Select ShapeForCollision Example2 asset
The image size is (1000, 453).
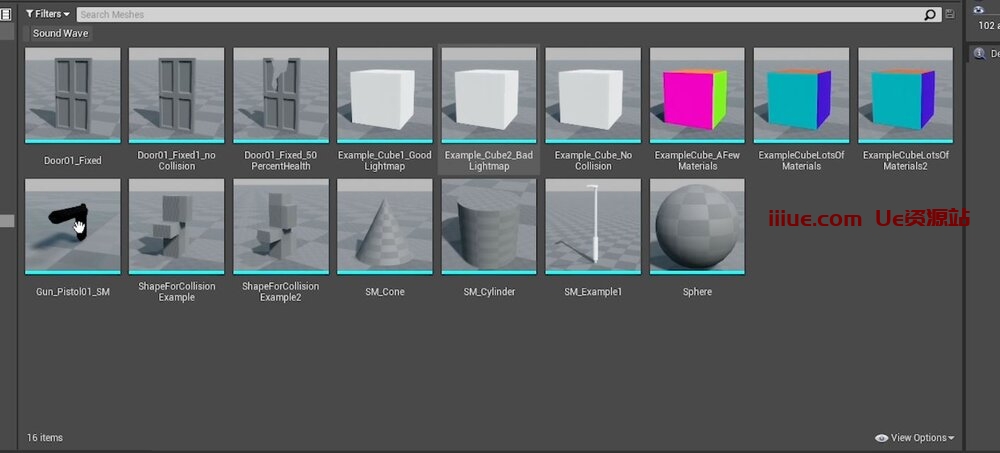[x=281, y=226]
